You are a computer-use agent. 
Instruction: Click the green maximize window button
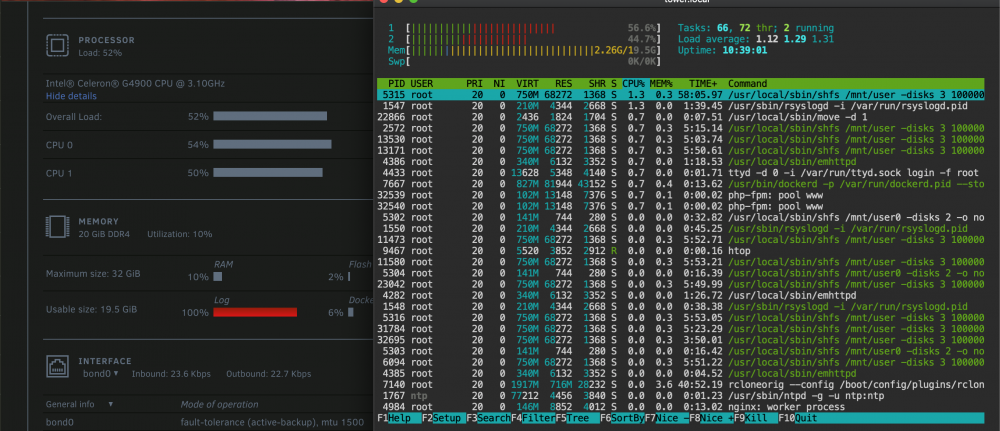[413, 1]
